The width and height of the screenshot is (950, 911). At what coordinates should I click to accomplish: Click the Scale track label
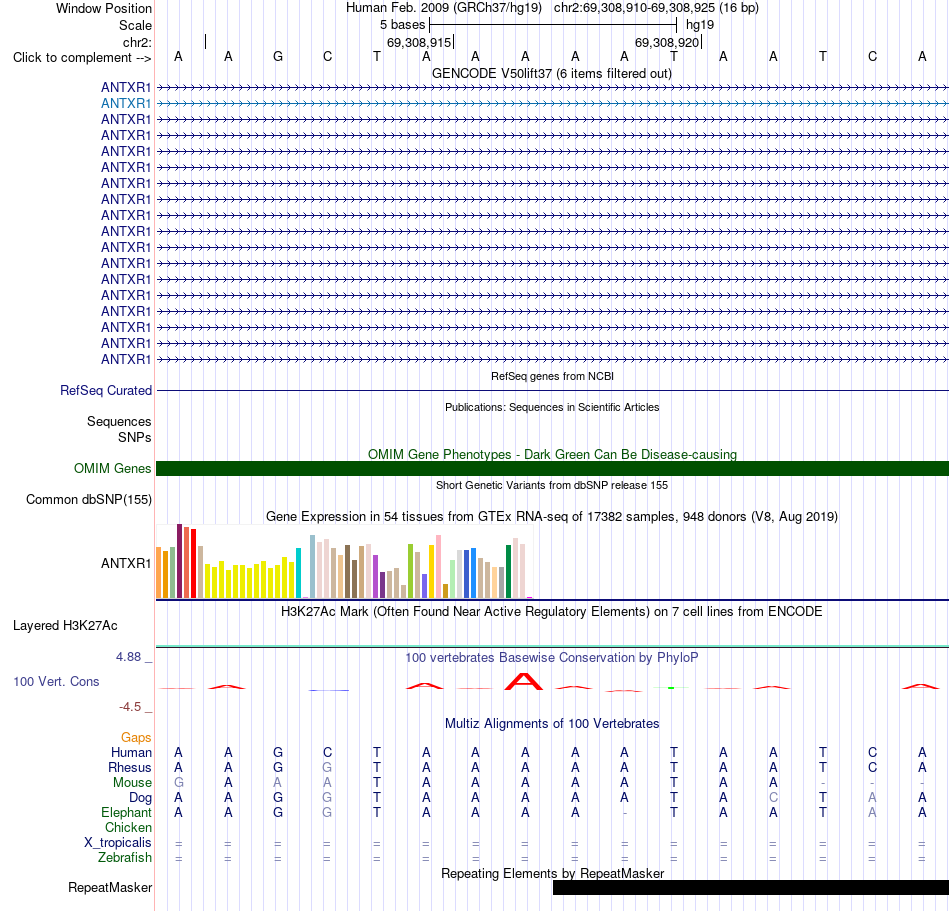135,25
